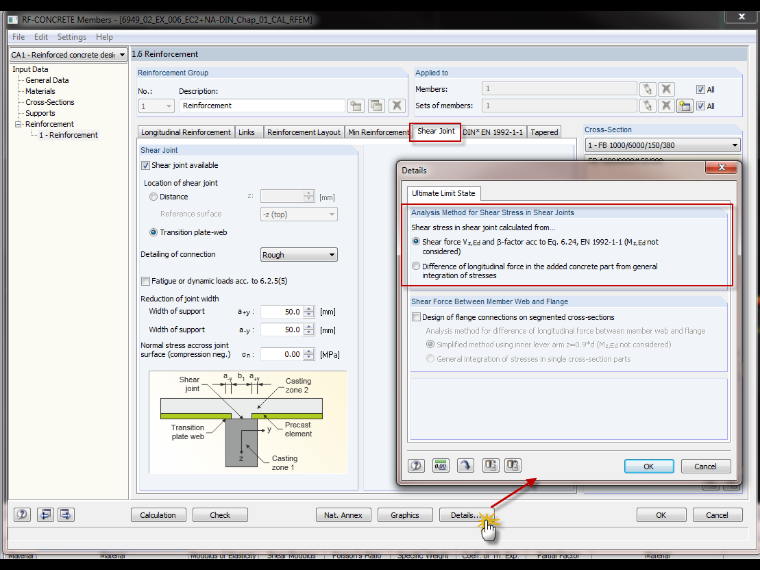This screenshot has height=570, width=760.
Task: Toggle Shear joint available checkbox
Action: [145, 166]
